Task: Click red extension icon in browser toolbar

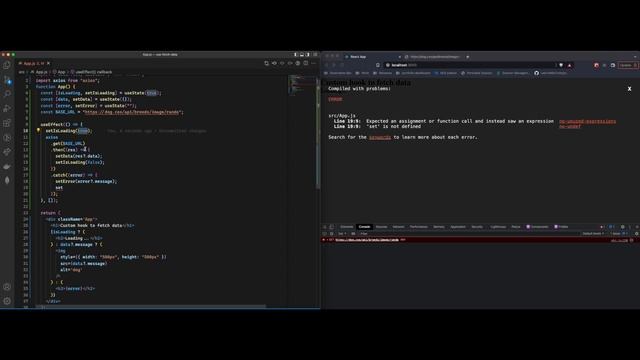Action: coord(596,65)
